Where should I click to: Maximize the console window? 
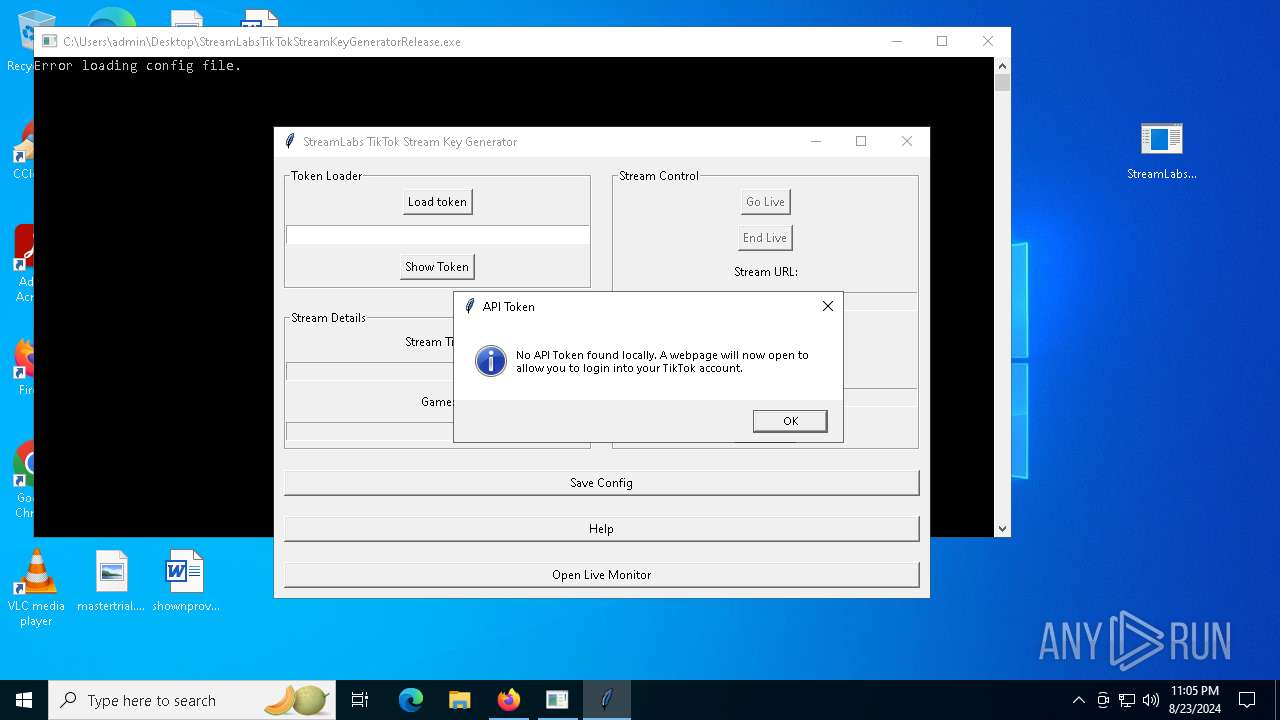tap(942, 42)
